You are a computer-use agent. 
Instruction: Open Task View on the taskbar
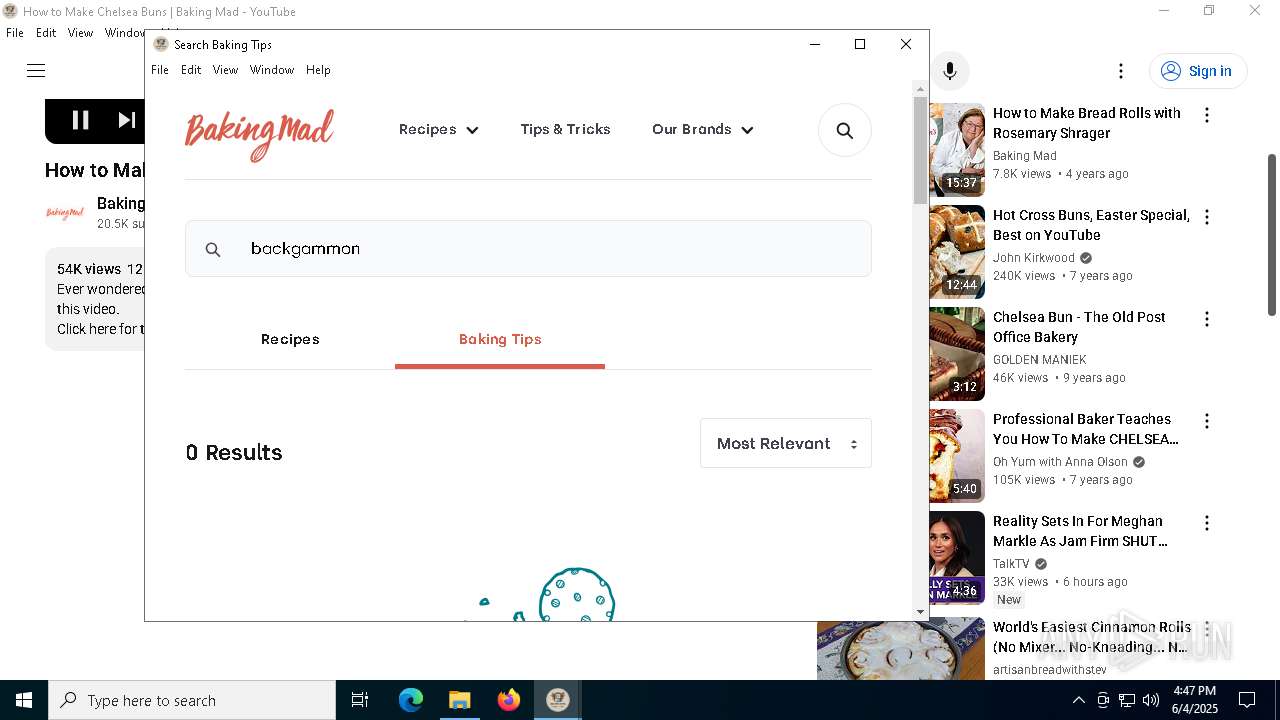[360, 700]
